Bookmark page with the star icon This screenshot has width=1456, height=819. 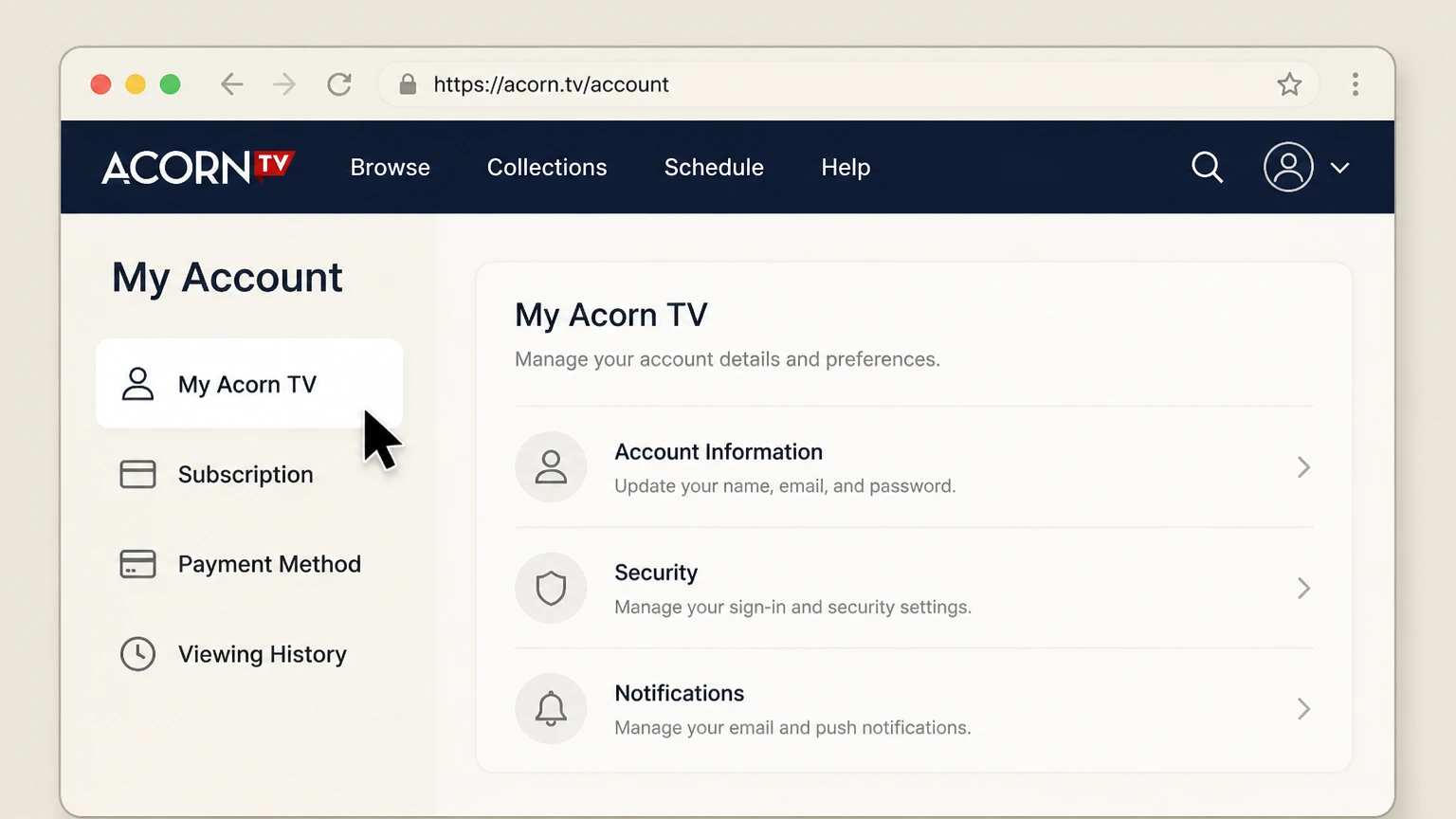coord(1289,84)
